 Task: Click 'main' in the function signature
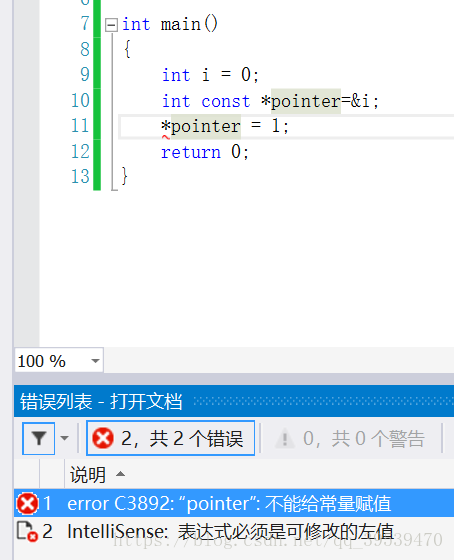click(x=181, y=25)
